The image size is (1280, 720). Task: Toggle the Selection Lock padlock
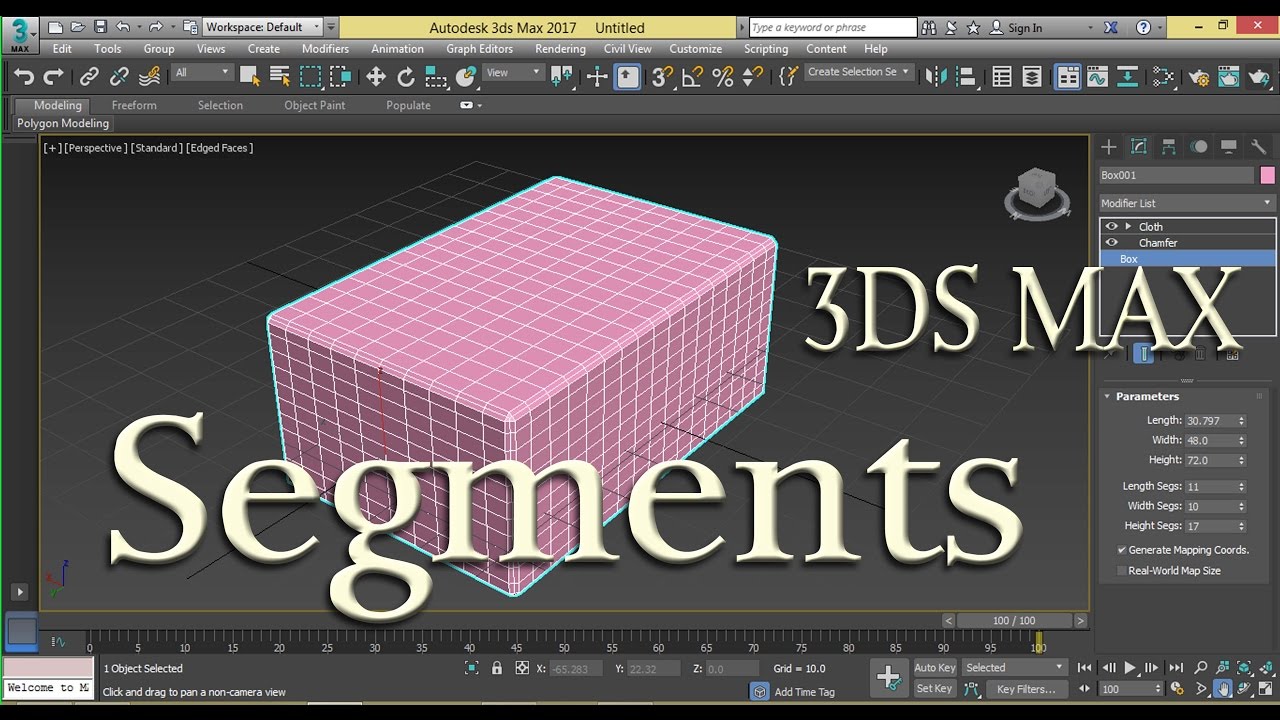497,668
